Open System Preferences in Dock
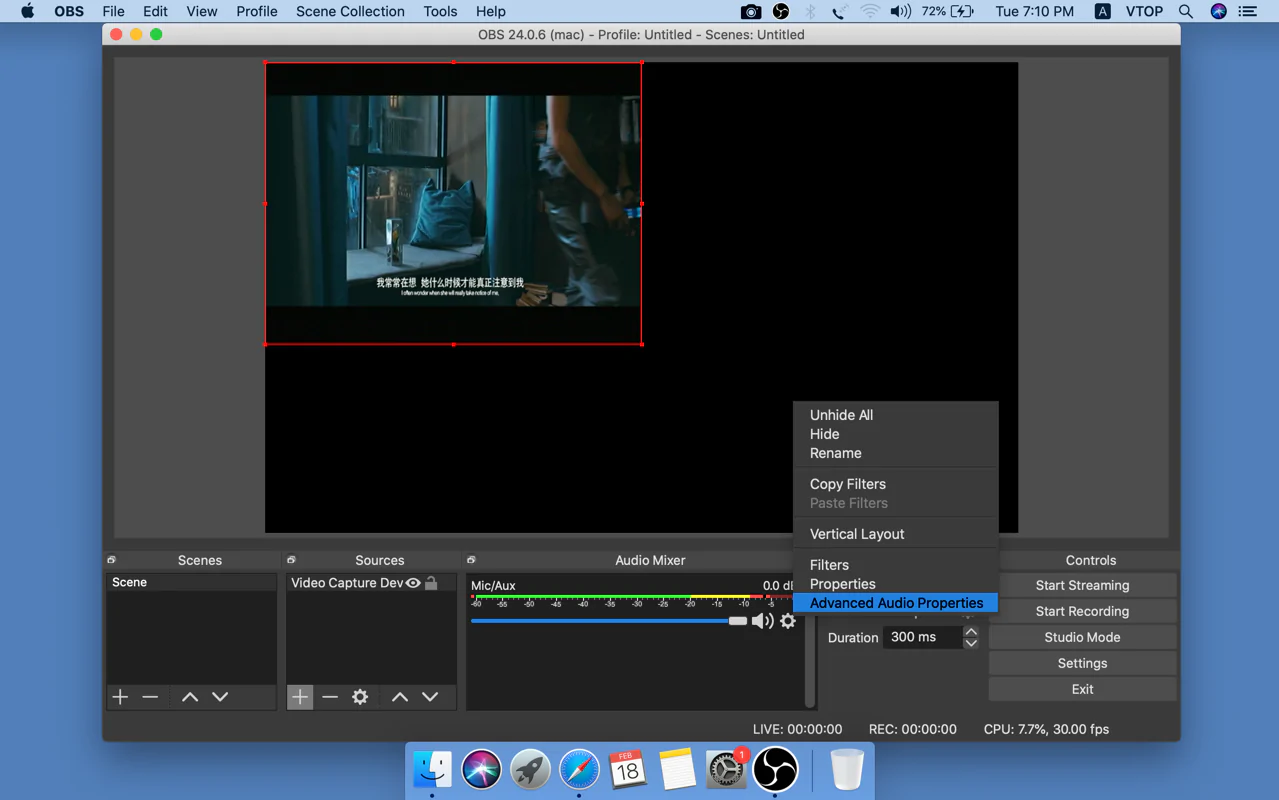This screenshot has width=1279, height=800. (726, 770)
